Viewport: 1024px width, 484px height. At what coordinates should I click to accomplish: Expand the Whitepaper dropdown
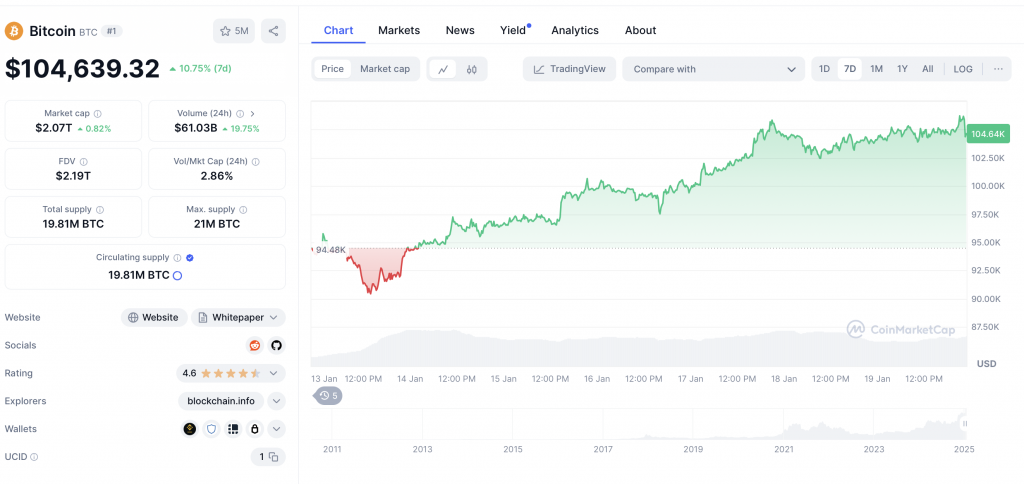click(238, 317)
